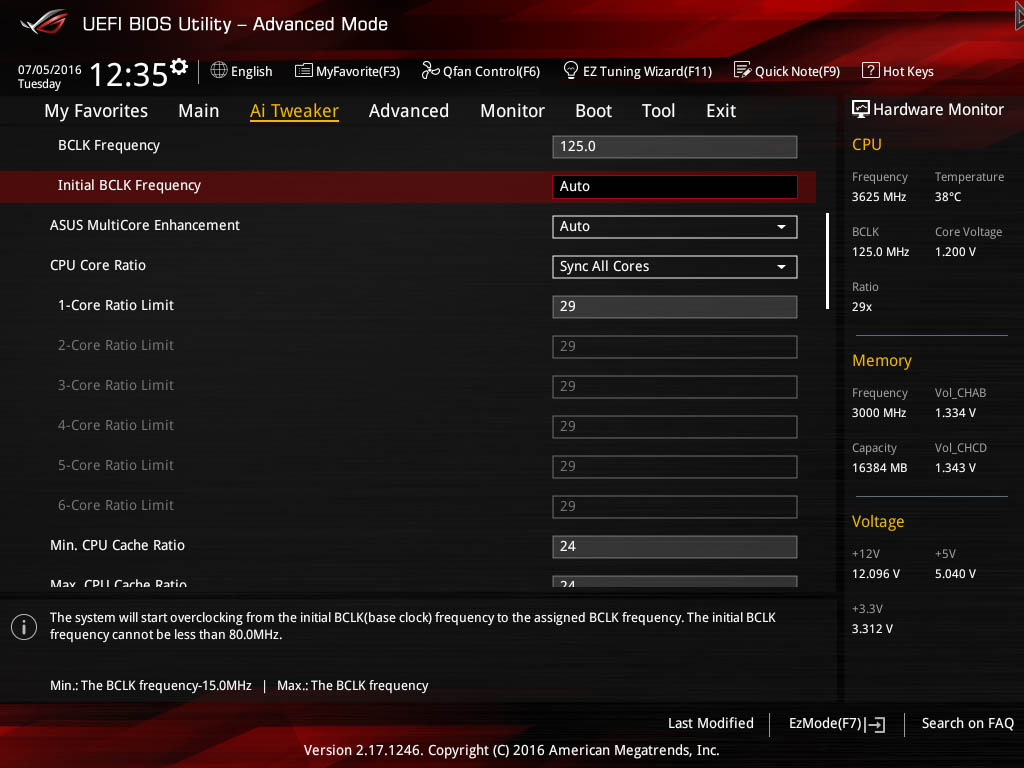
Task: Open the Monitor tab
Action: tap(513, 111)
